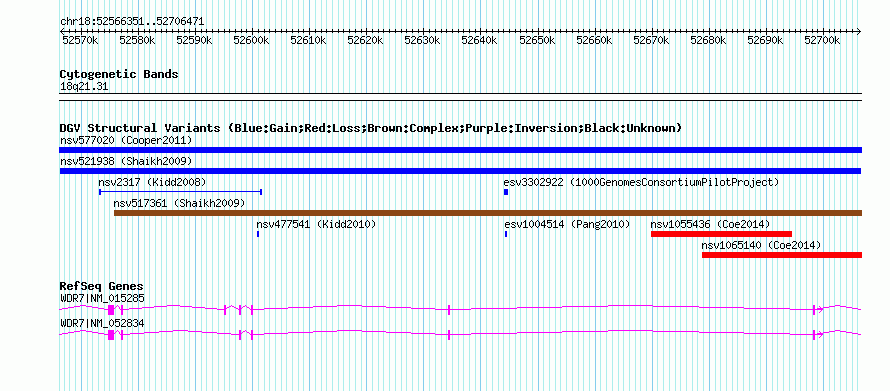Image resolution: width=890 pixels, height=391 pixels.
Task: Select the red nsv1055436 (Coe2014) loss bar
Action: pos(721,234)
